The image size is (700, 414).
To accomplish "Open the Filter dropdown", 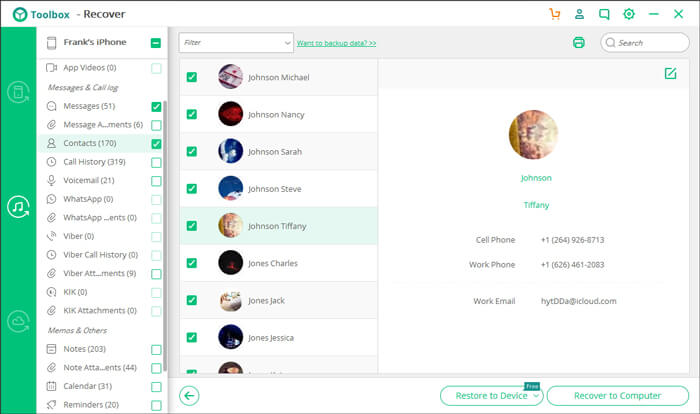I will pyautogui.click(x=236, y=43).
